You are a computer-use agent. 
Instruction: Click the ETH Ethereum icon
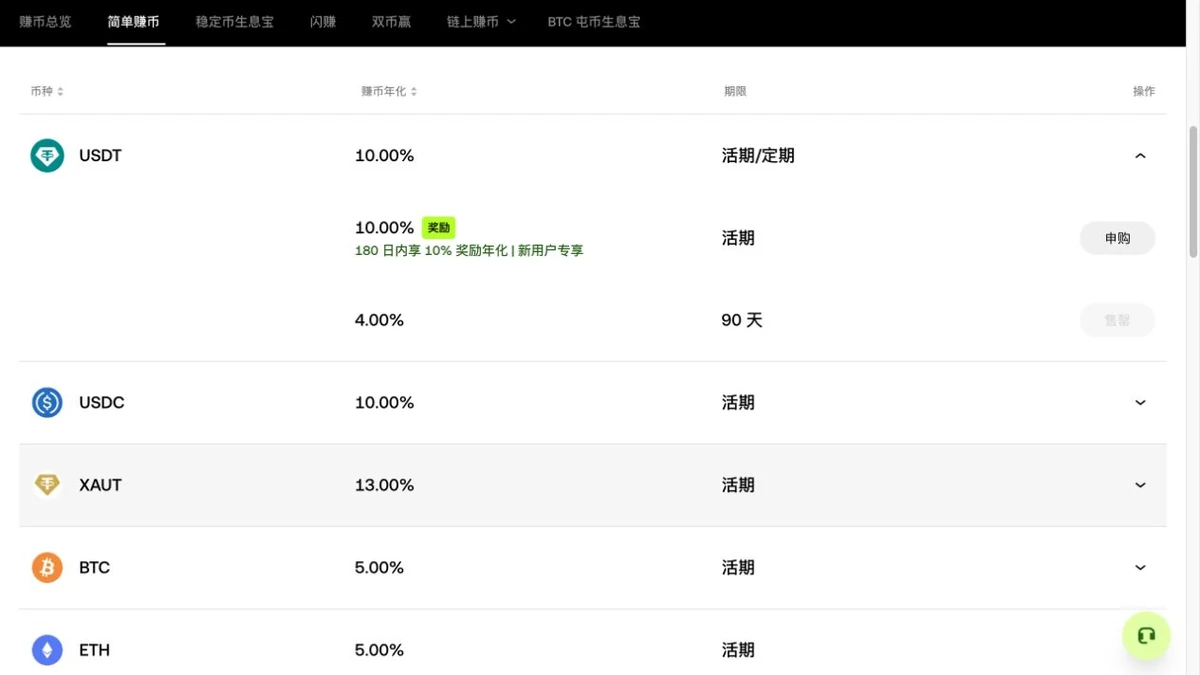point(47,650)
